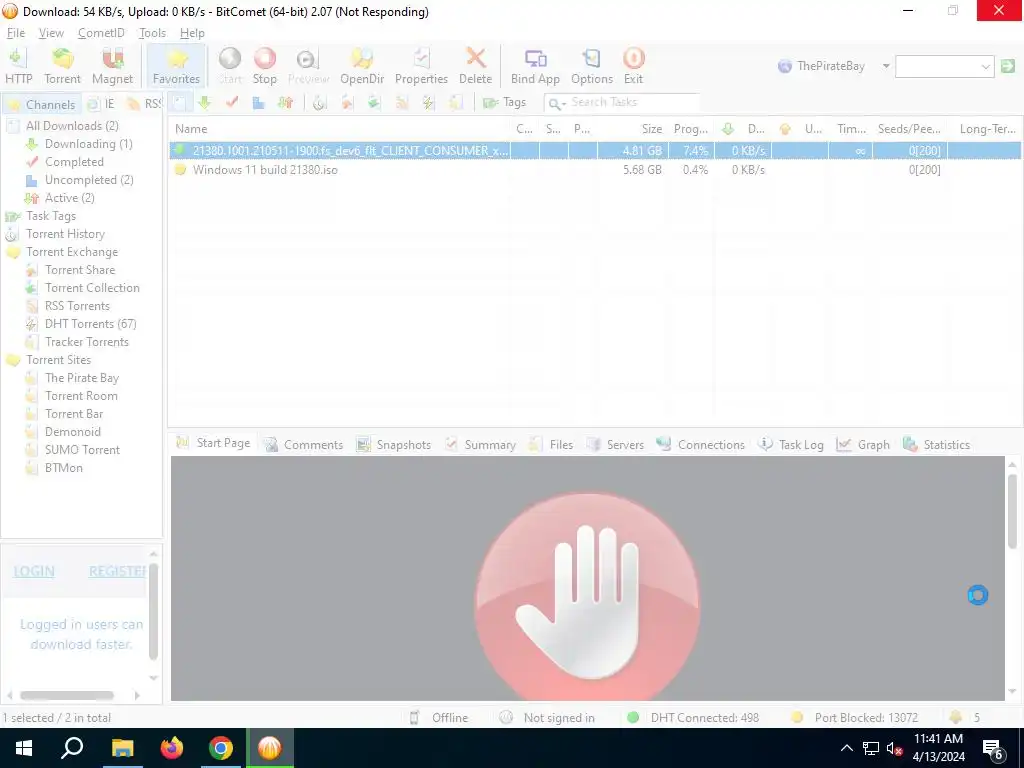Open the File menu

(16, 33)
